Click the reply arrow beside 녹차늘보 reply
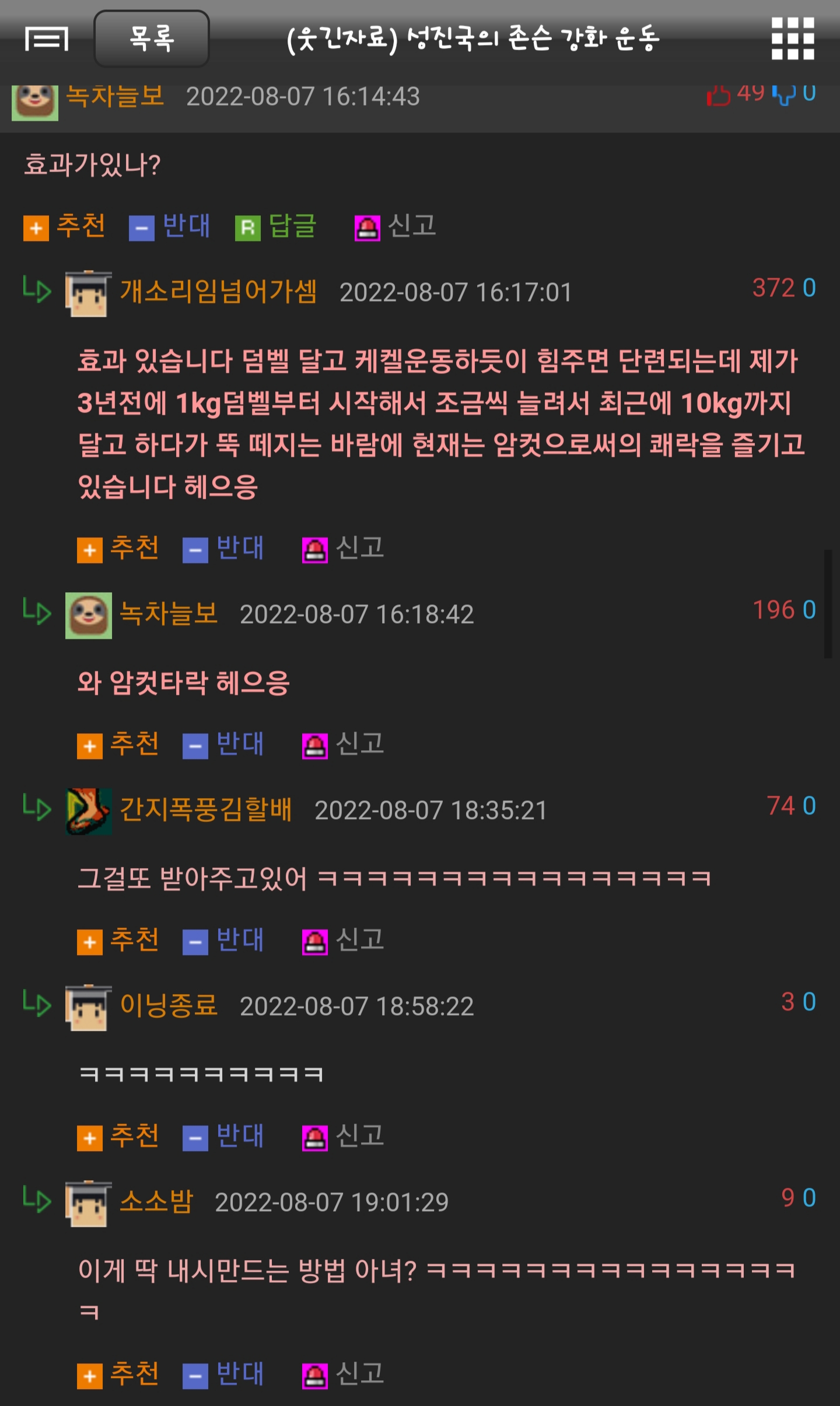 [37, 612]
